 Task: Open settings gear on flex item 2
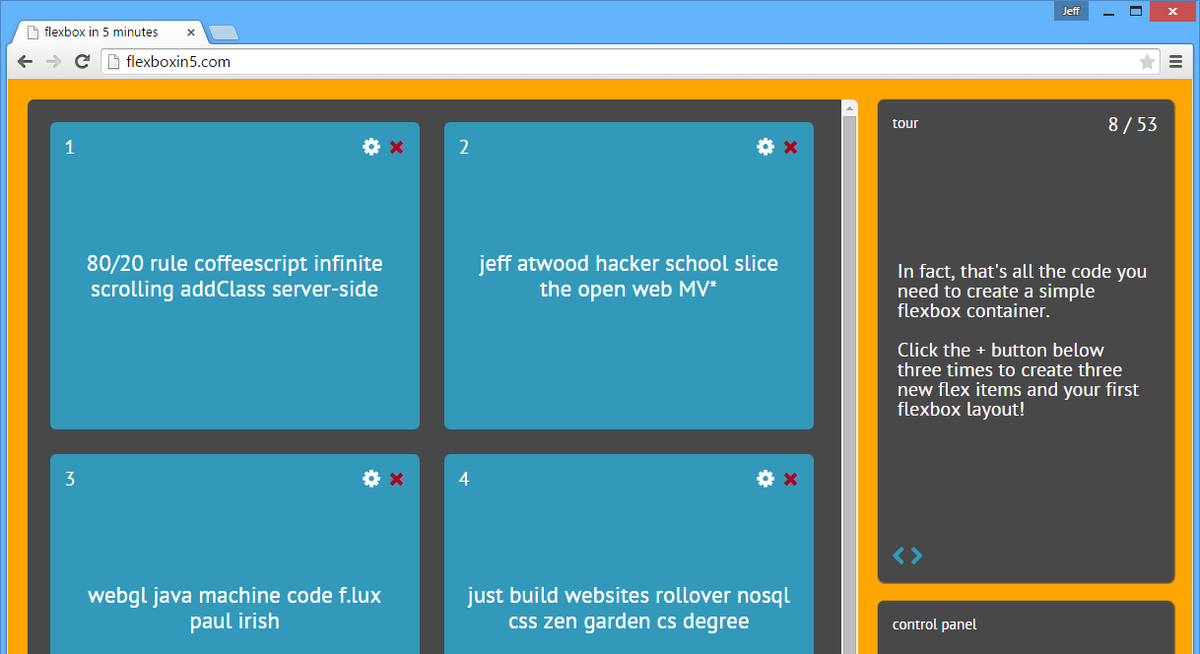(765, 147)
